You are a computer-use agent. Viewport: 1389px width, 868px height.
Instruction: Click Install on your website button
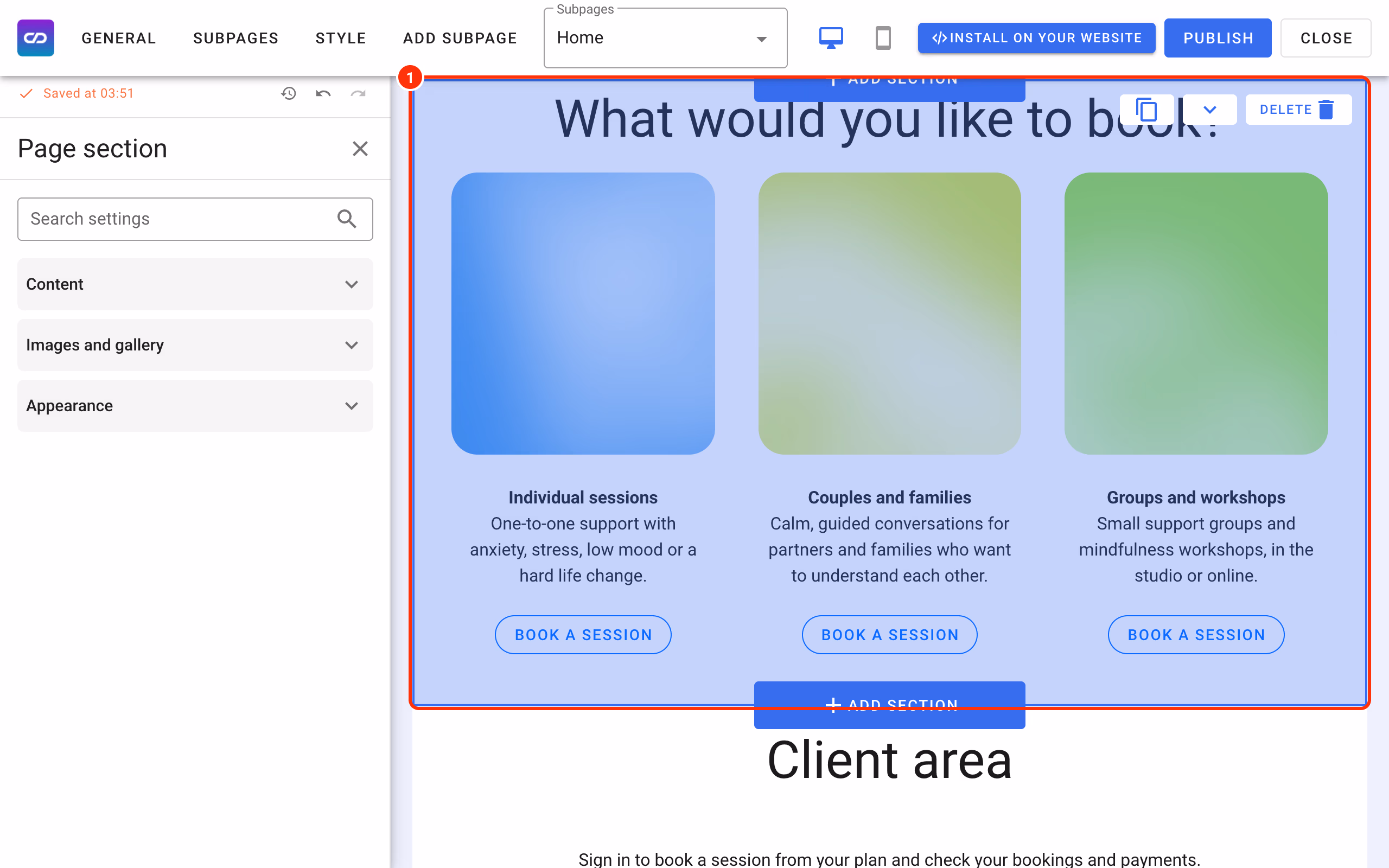1036,38
